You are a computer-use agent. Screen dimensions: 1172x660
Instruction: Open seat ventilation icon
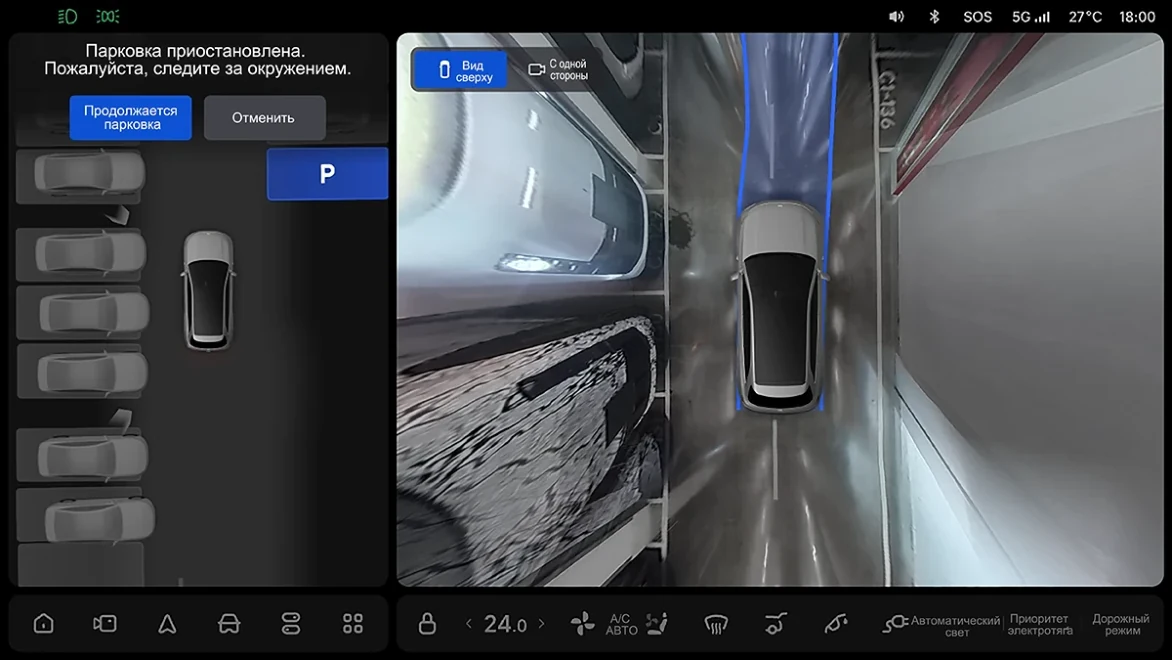[x=656, y=623]
